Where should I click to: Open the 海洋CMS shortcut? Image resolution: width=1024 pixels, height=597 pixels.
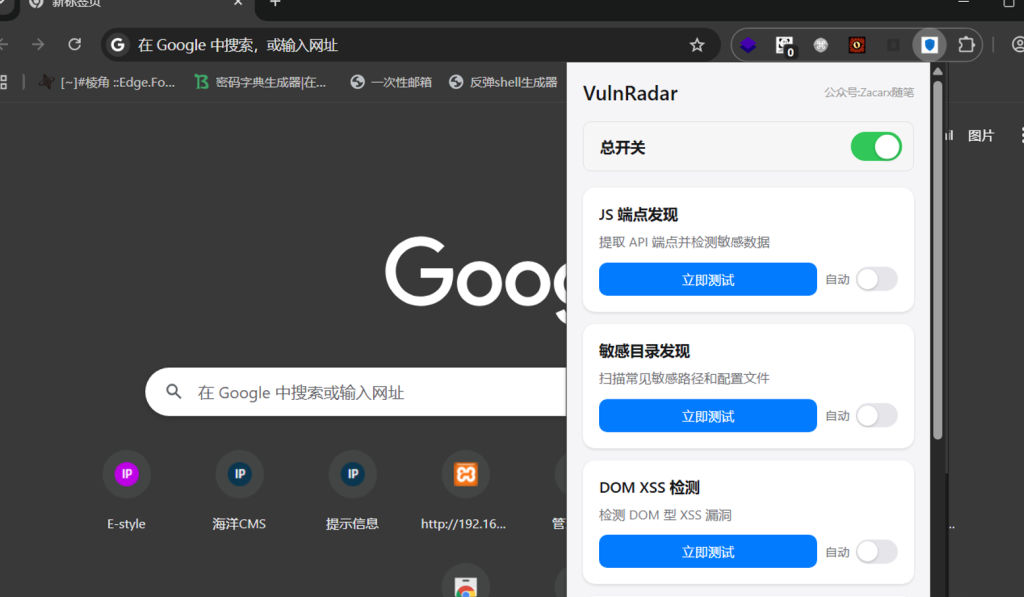(x=239, y=474)
